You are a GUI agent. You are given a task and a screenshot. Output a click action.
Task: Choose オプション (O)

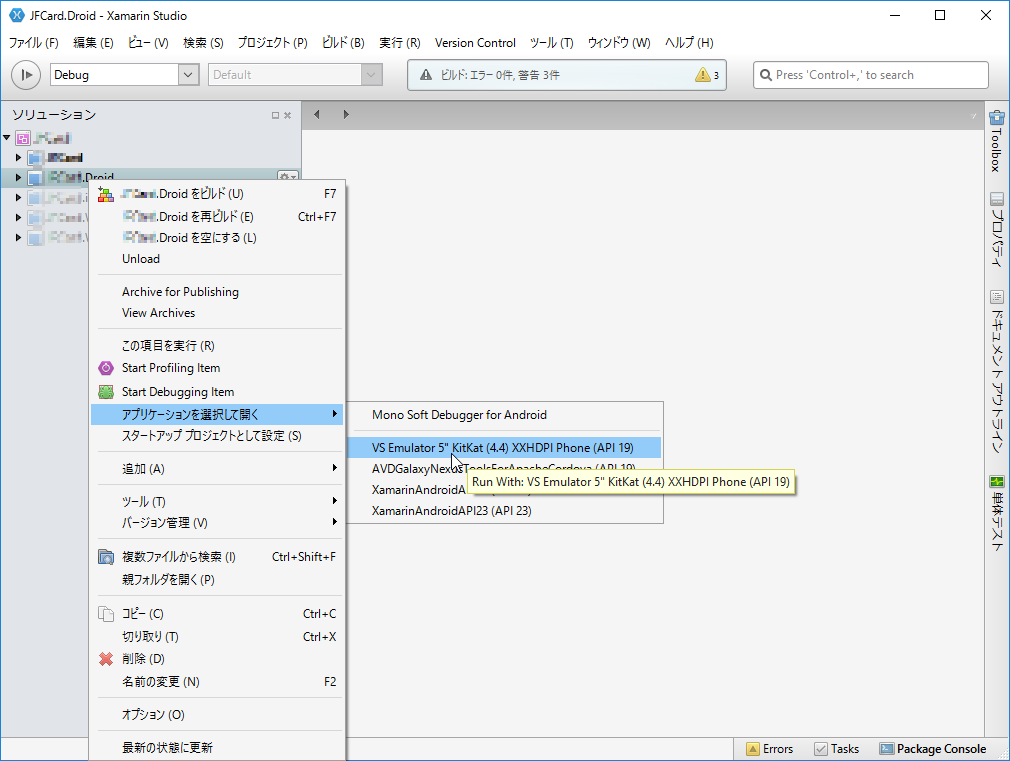[x=217, y=715]
